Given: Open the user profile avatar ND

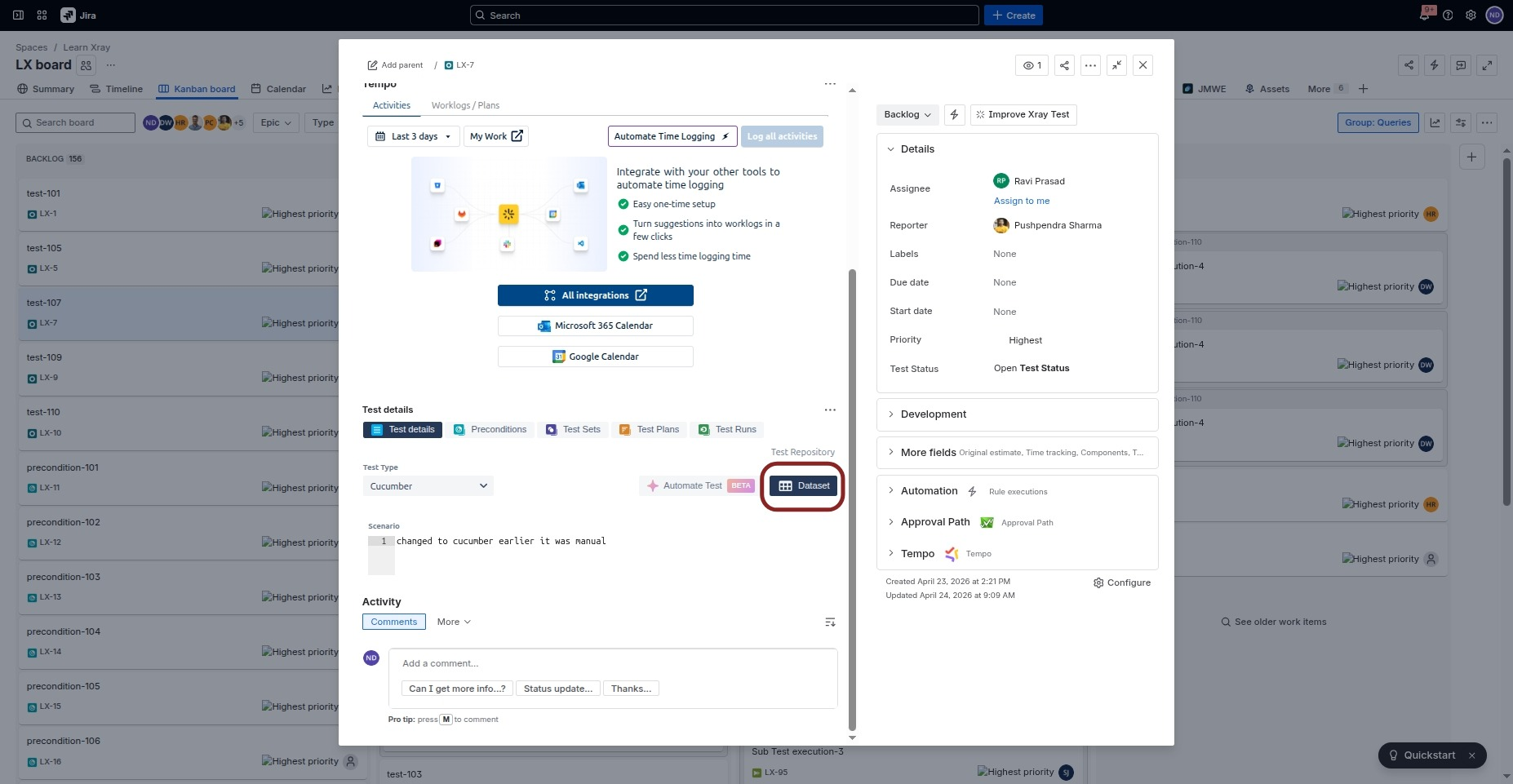Looking at the screenshot, I should [1494, 16].
